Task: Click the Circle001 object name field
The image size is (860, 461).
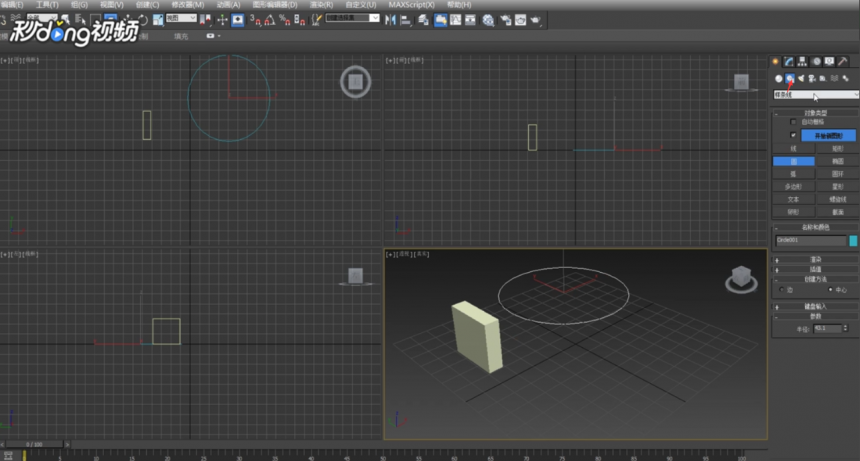Action: pyautogui.click(x=811, y=240)
